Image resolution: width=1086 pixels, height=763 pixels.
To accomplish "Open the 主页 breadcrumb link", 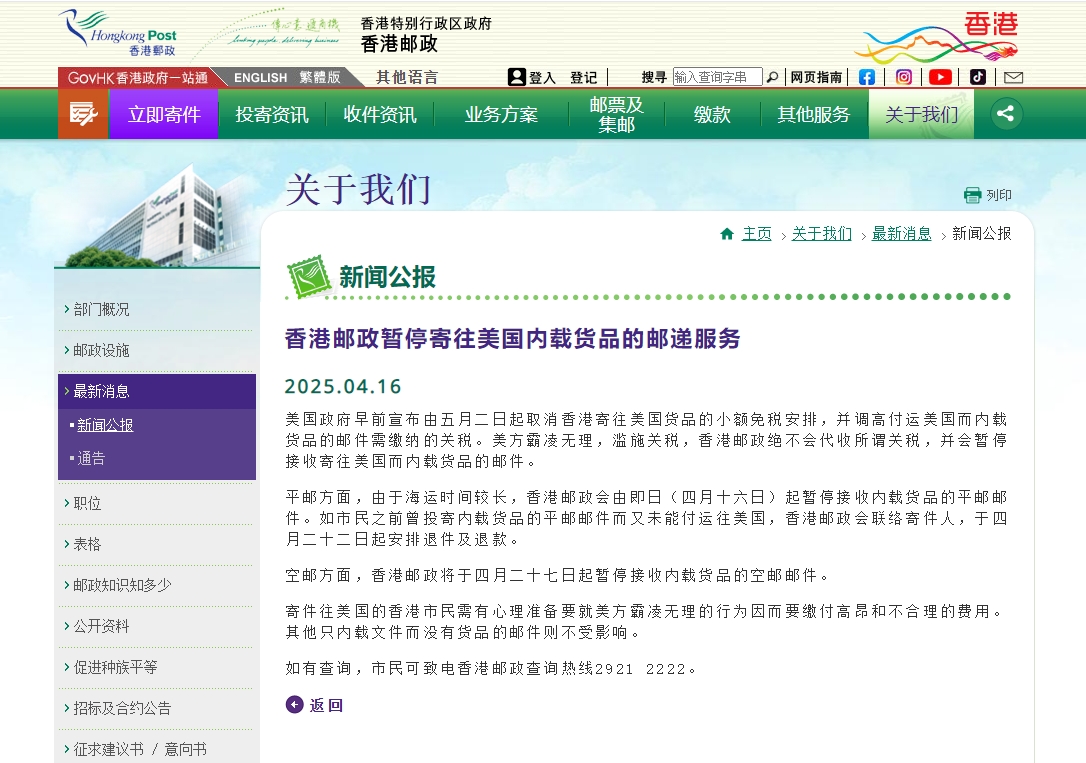I will pyautogui.click(x=756, y=234).
